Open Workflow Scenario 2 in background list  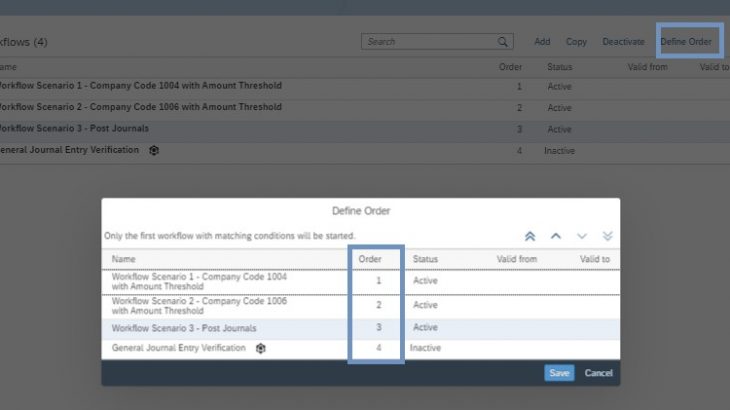click(x=140, y=107)
